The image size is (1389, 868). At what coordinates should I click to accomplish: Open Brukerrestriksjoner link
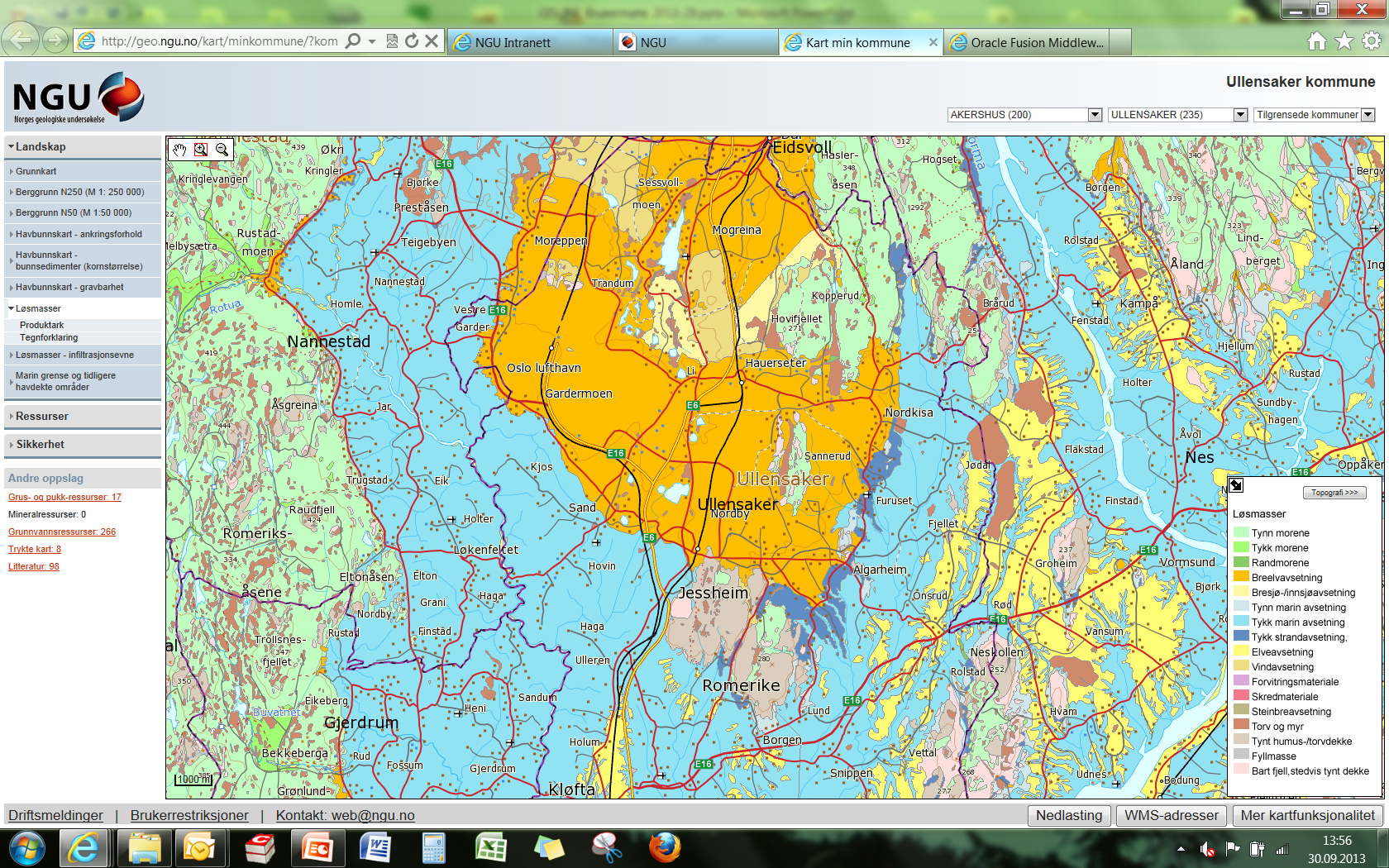[x=189, y=816]
